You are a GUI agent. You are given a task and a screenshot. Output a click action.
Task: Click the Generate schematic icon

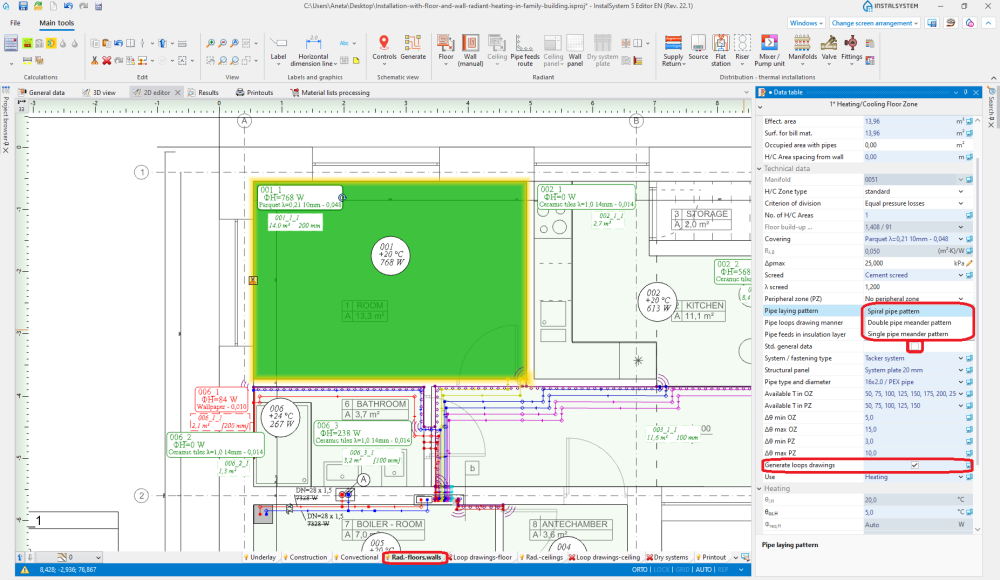413,48
